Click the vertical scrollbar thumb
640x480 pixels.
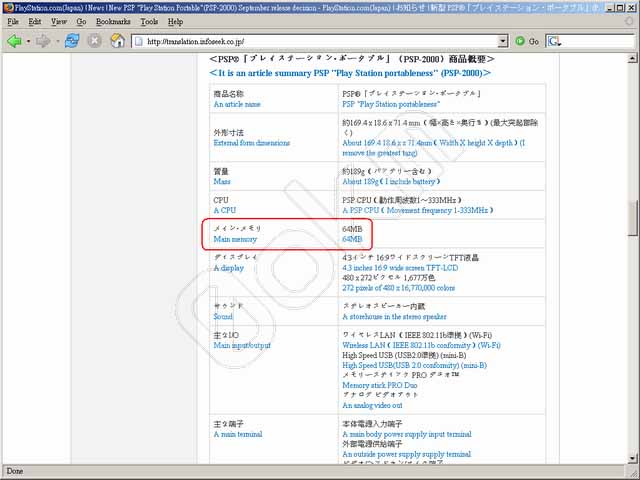[x=632, y=218]
